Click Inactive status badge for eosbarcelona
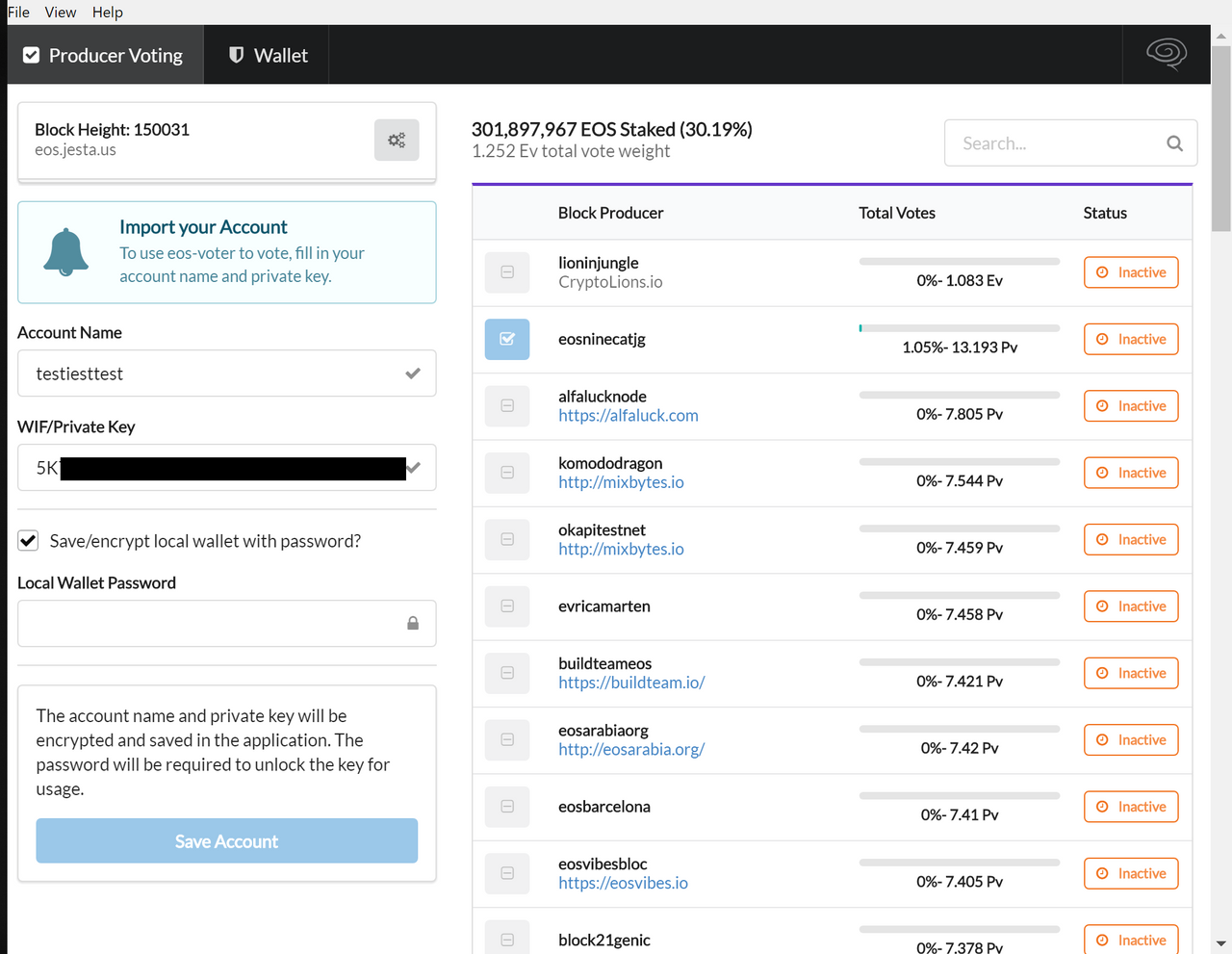 pos(1131,807)
